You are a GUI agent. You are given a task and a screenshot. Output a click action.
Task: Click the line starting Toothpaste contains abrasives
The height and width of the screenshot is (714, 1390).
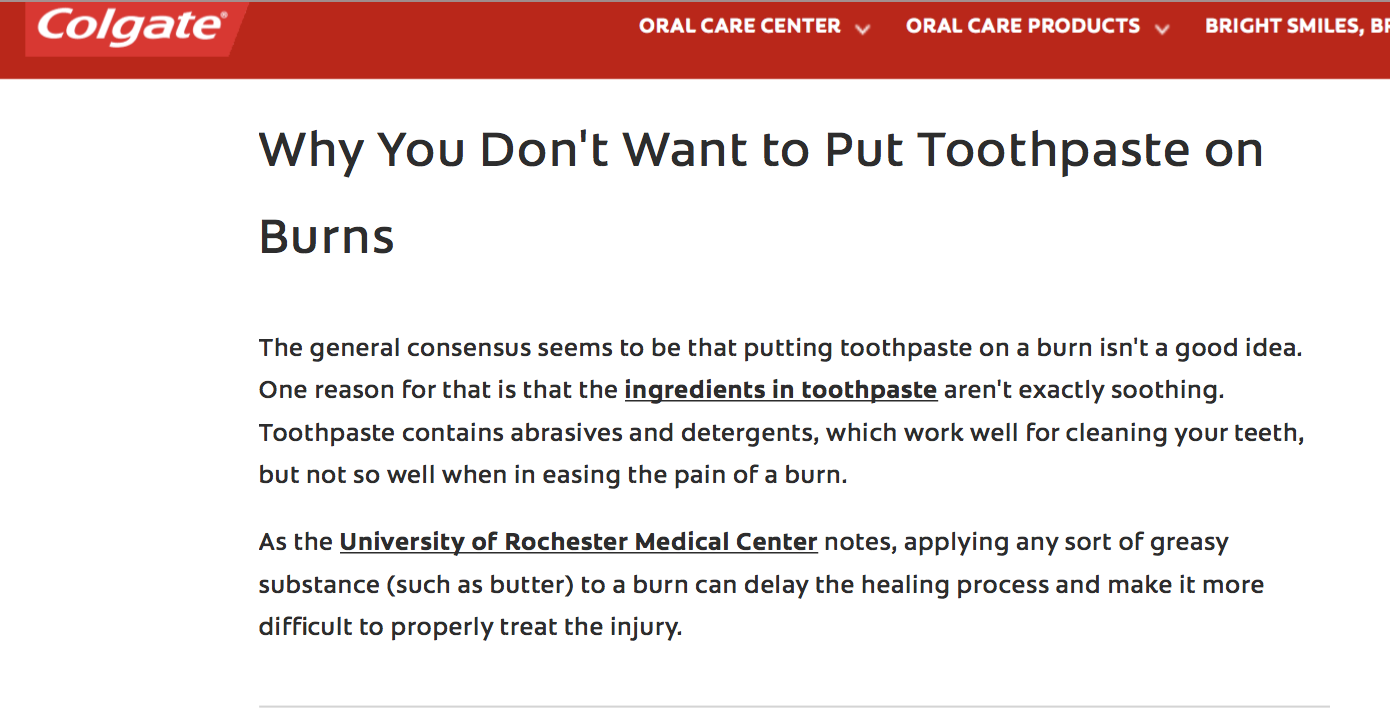tap(782, 433)
